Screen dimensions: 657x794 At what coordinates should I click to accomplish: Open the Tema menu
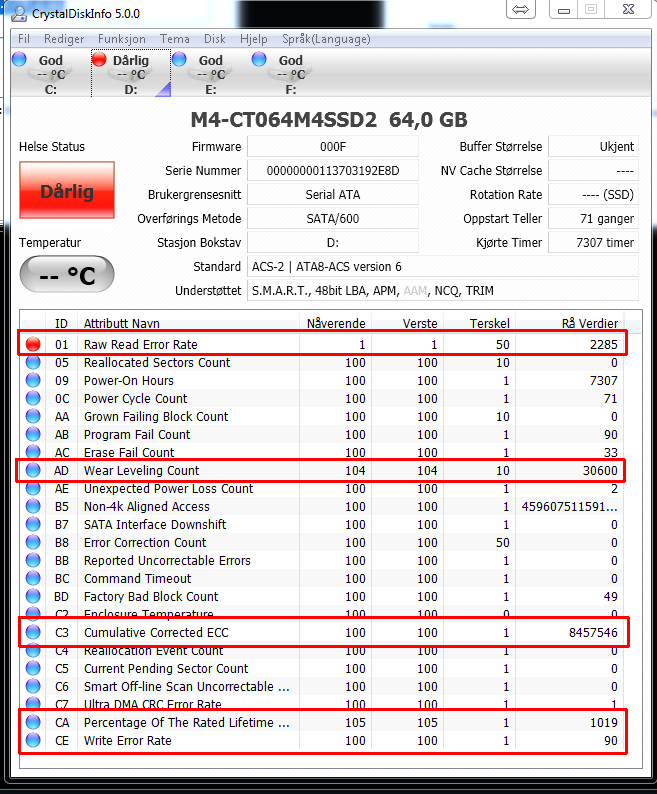pos(174,39)
